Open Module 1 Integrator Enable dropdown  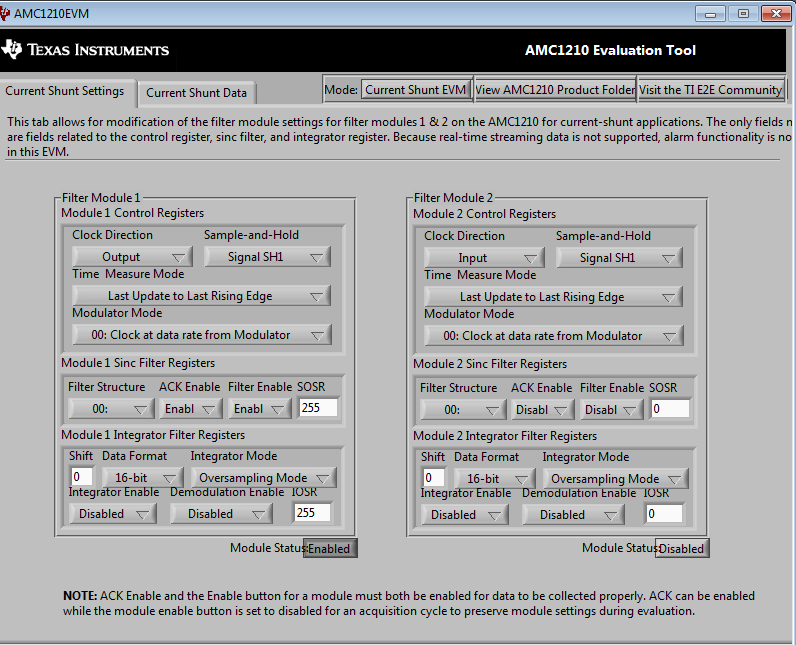[x=112, y=514]
